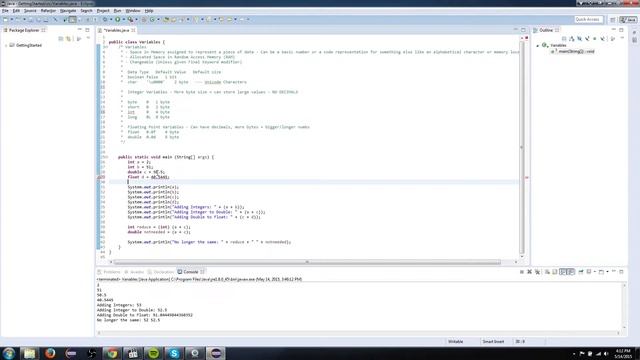640x360 pixels.
Task: Open Spotify from the Windows taskbar
Action: [x=153, y=353]
